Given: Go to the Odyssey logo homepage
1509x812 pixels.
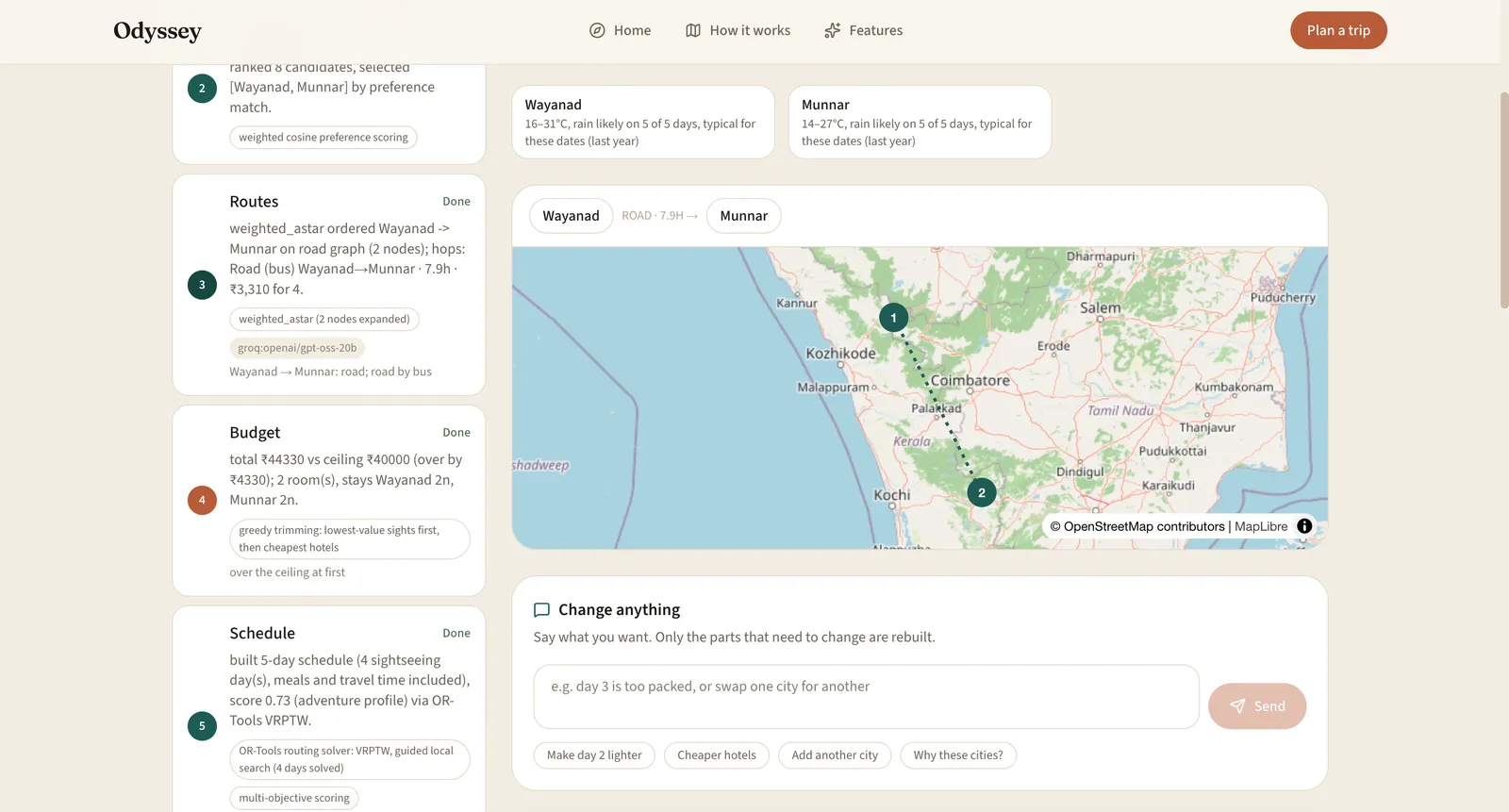Looking at the screenshot, I should pyautogui.click(x=158, y=31).
